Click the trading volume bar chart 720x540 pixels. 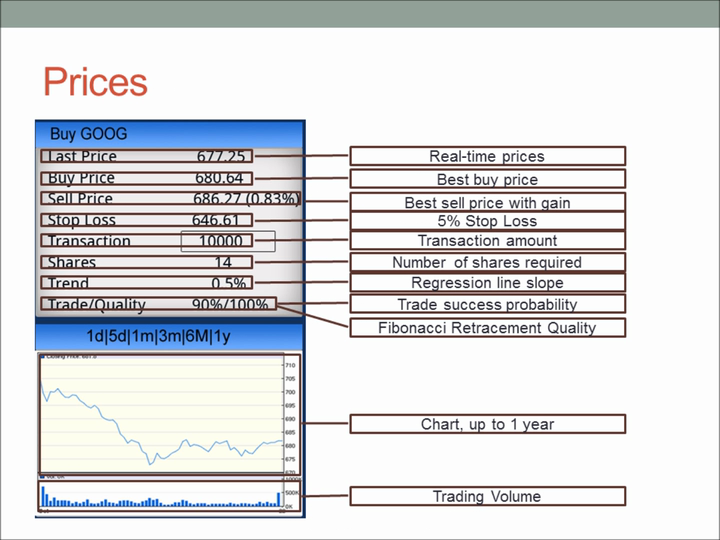click(162, 497)
